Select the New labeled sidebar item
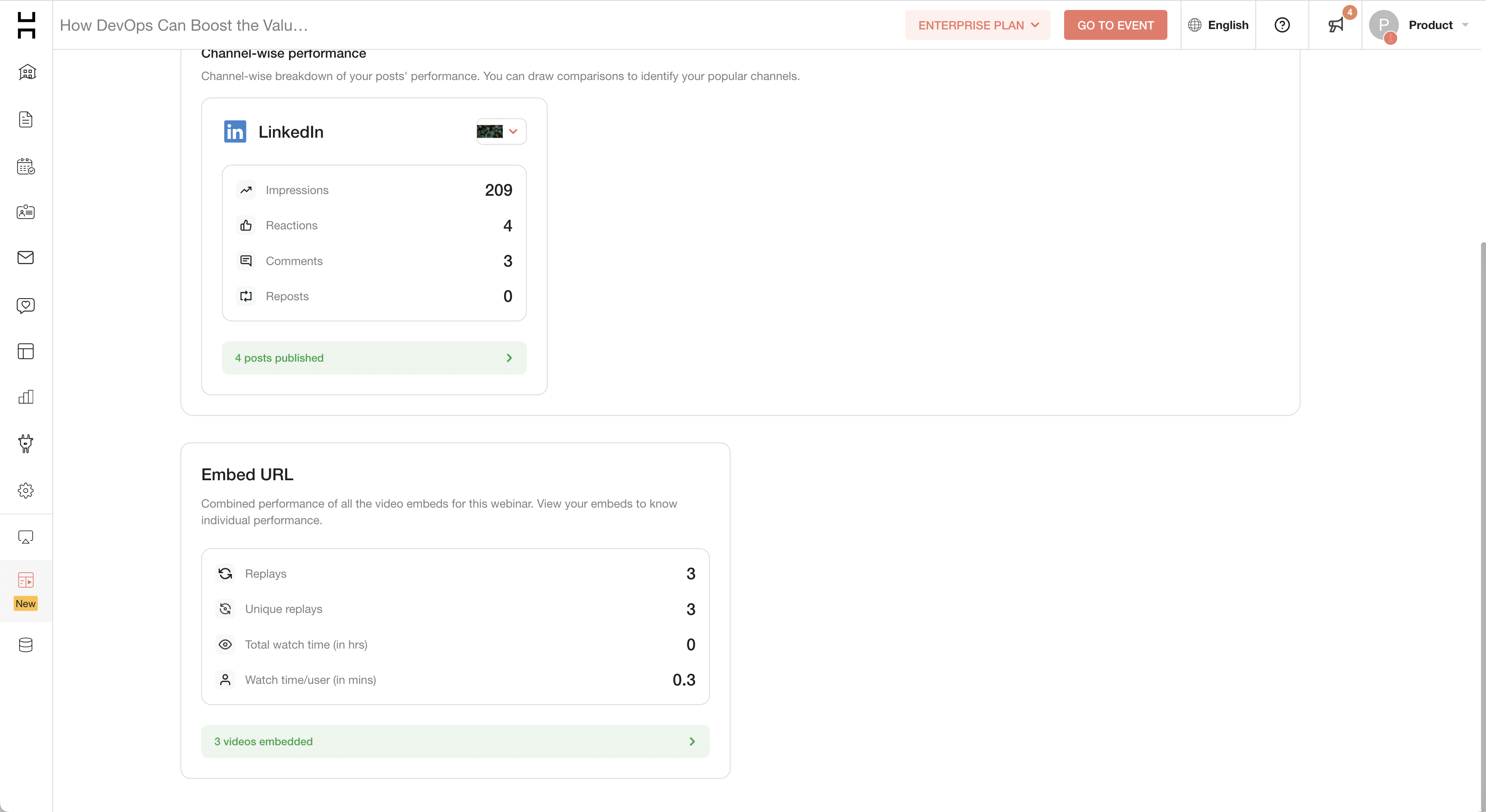1486x812 pixels. [26, 590]
